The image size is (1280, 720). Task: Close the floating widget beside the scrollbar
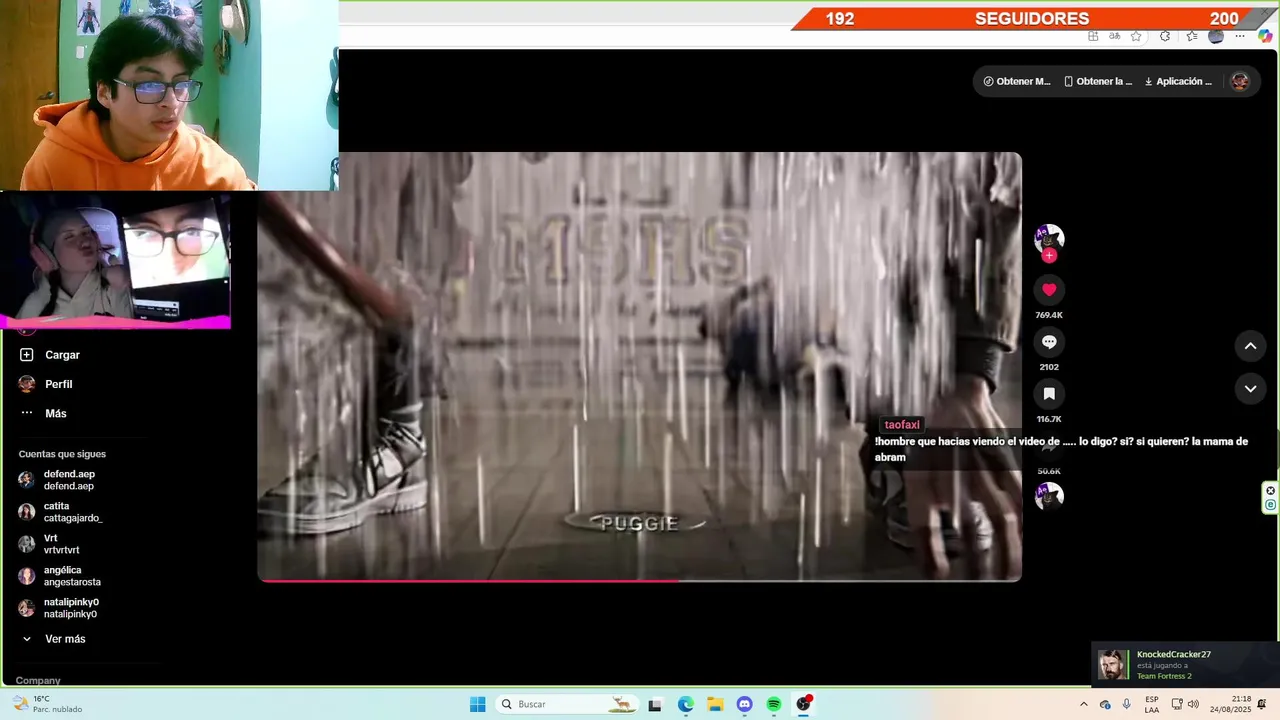(x=1271, y=490)
